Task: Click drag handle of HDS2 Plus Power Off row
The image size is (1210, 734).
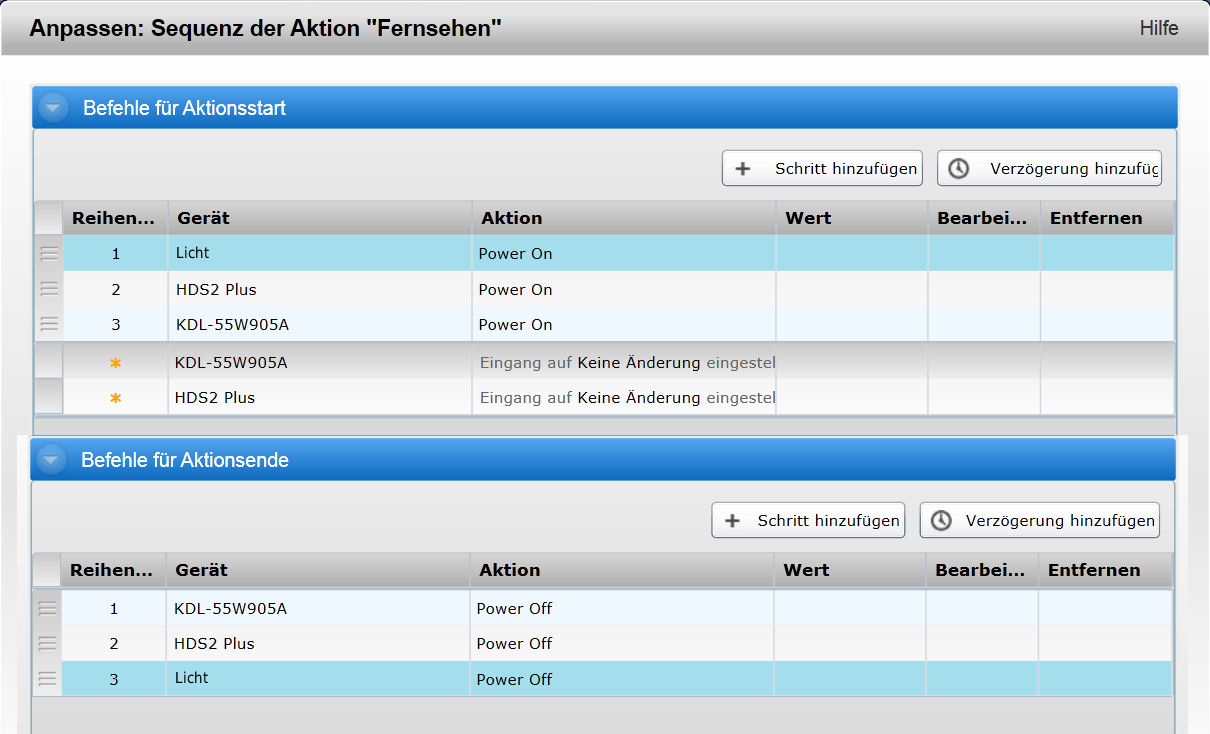Action: pos(47,643)
